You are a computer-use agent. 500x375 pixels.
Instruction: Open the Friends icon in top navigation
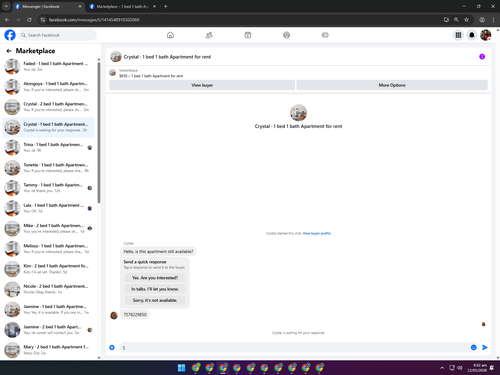coord(209,35)
